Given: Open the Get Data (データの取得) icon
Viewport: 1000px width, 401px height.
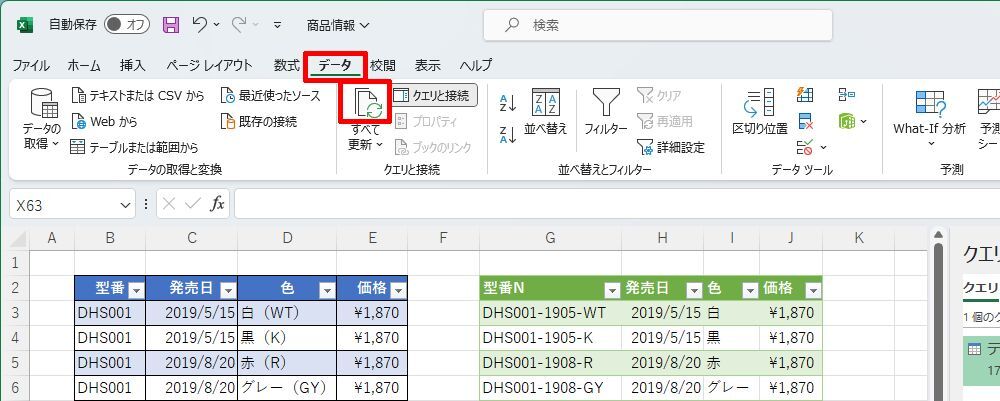Looking at the screenshot, I should [x=42, y=106].
